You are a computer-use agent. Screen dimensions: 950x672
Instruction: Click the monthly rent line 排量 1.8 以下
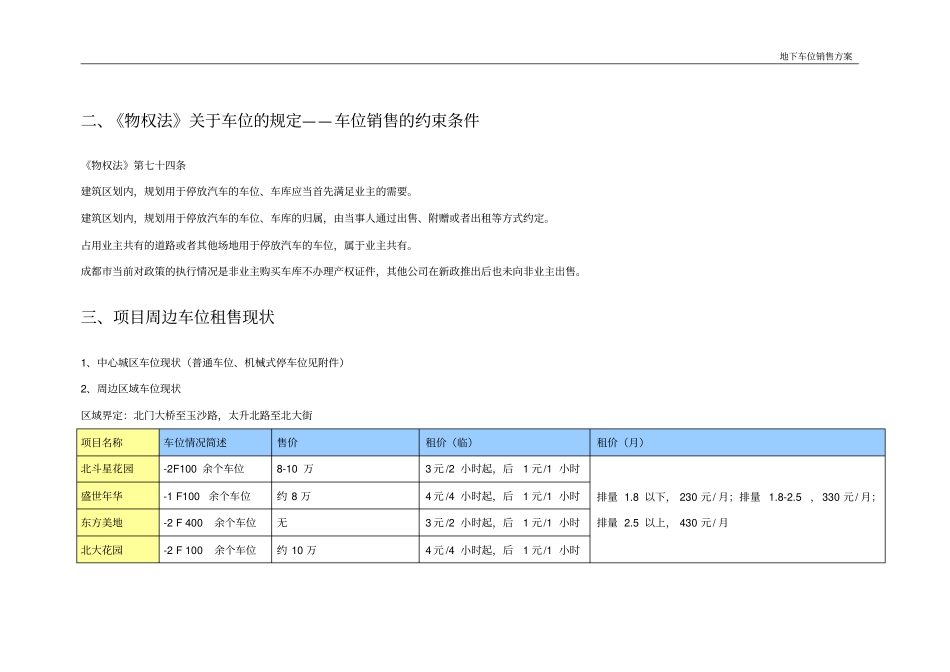pos(736,497)
